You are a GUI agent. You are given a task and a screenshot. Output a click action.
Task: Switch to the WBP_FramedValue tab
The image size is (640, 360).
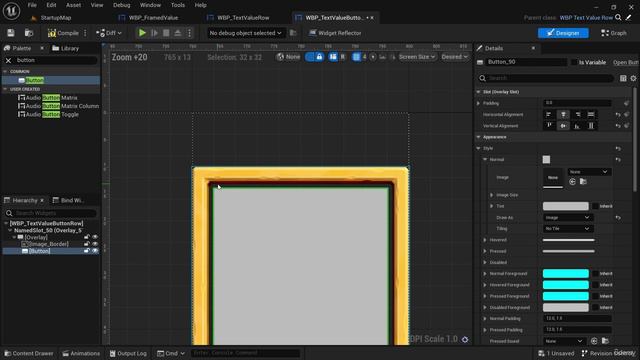click(149, 18)
